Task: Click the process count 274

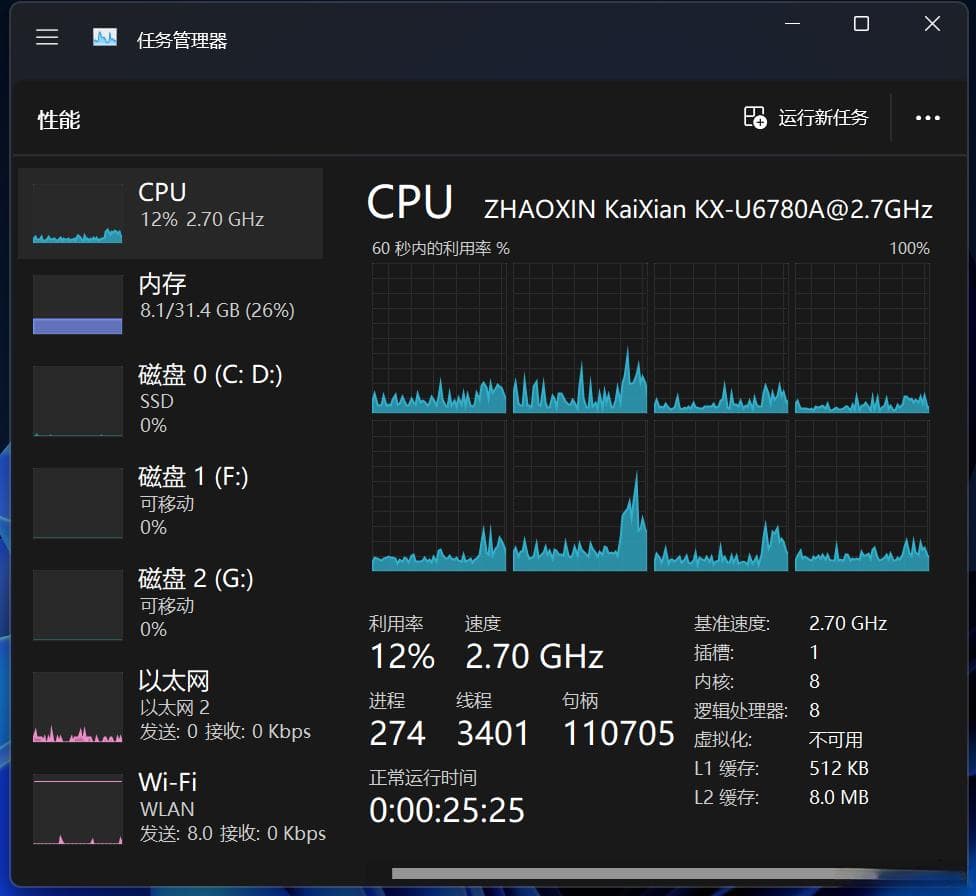Action: pyautogui.click(x=397, y=733)
